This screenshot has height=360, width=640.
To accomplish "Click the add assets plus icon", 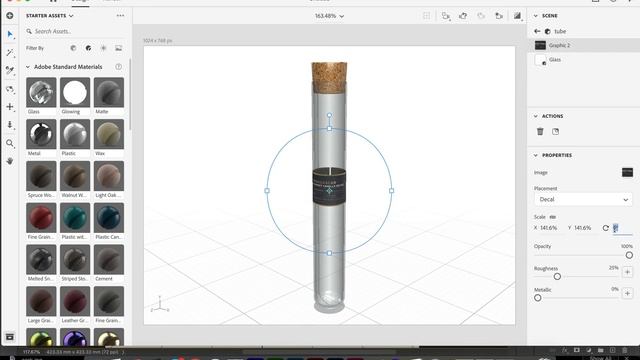I will [10, 16].
